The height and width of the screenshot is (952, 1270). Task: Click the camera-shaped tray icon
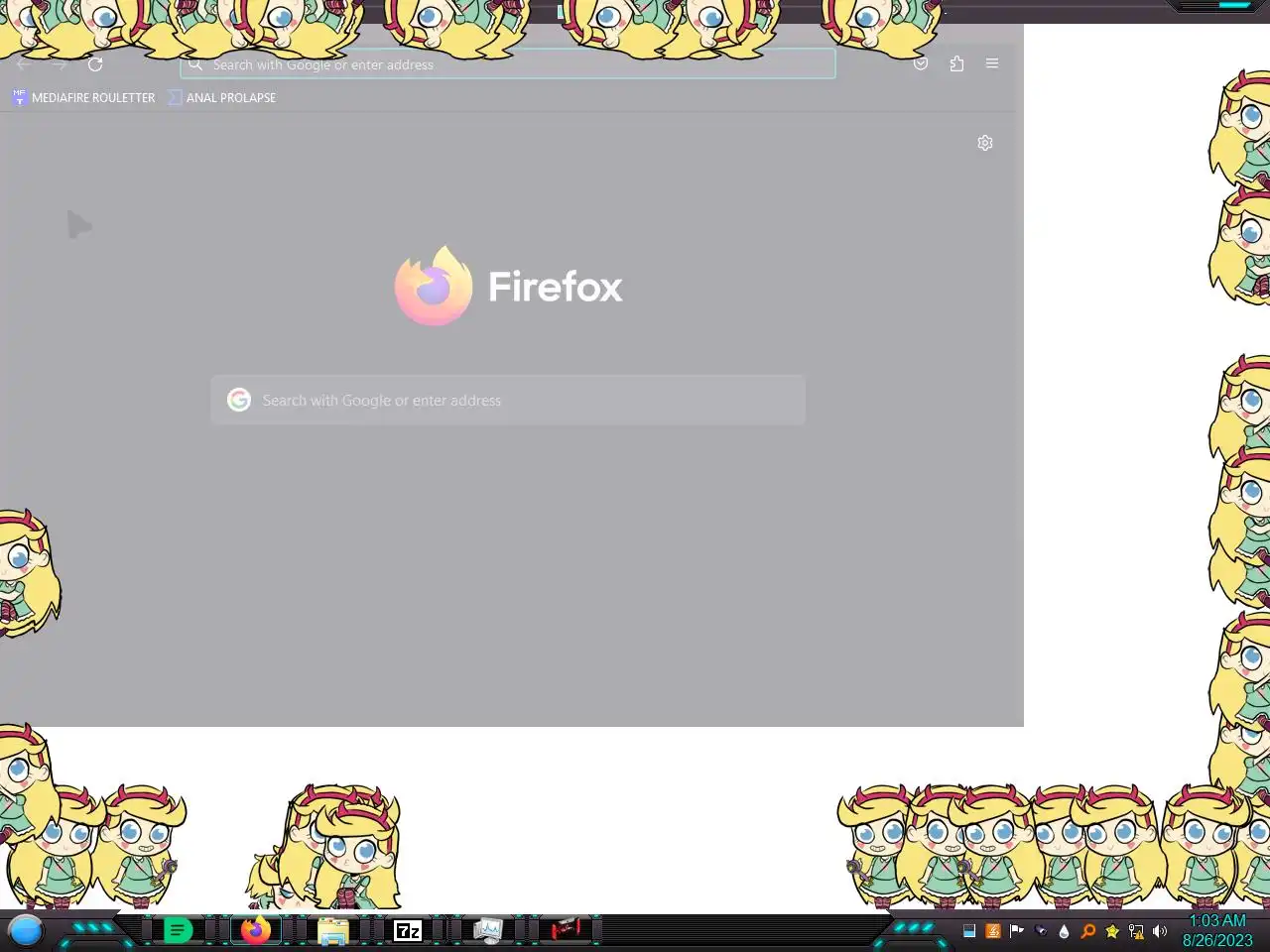1041,931
